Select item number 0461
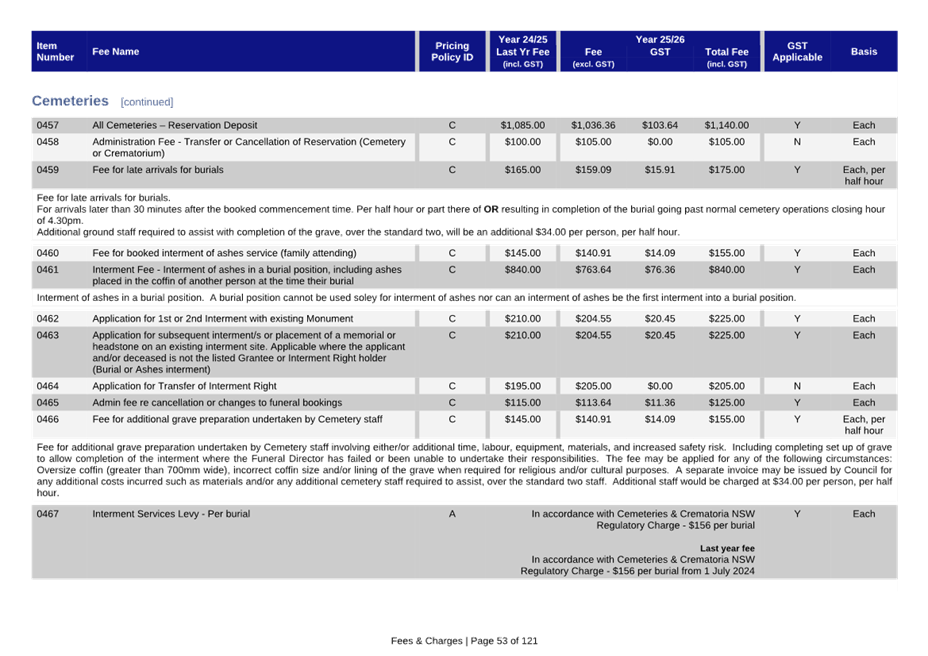The height and width of the screenshot is (656, 928). [47, 270]
